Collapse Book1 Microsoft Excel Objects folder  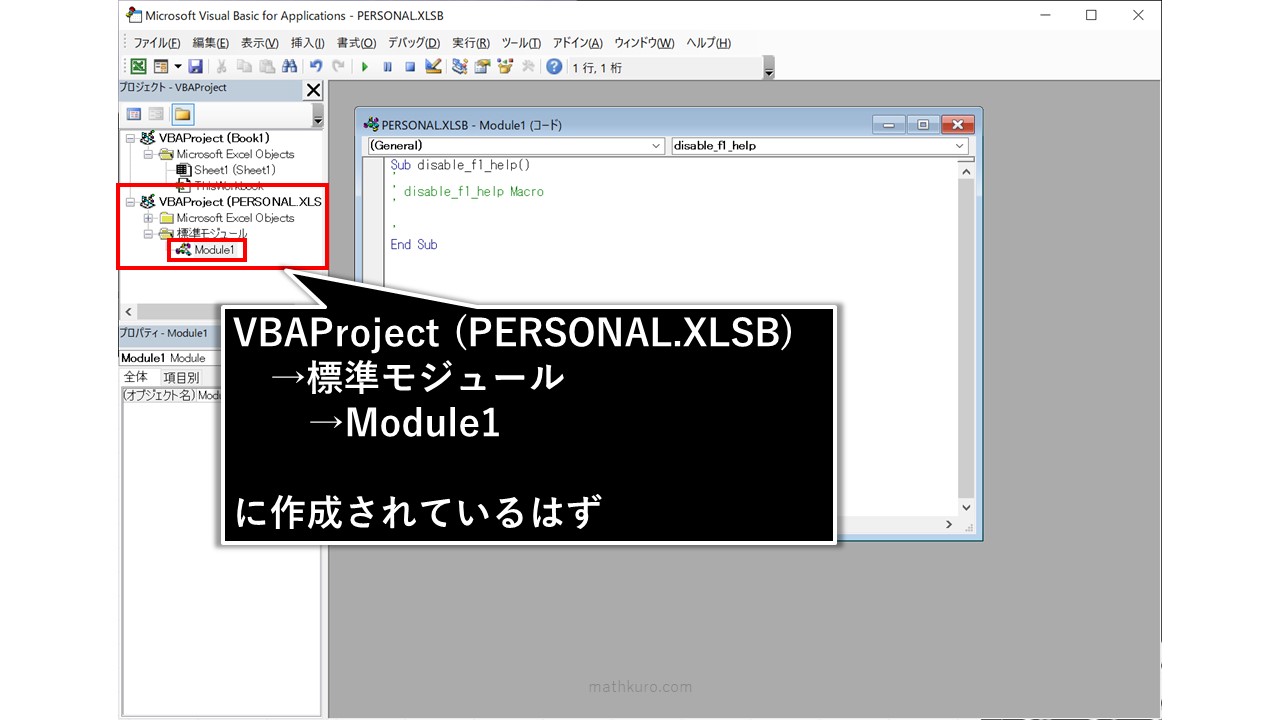click(x=147, y=154)
